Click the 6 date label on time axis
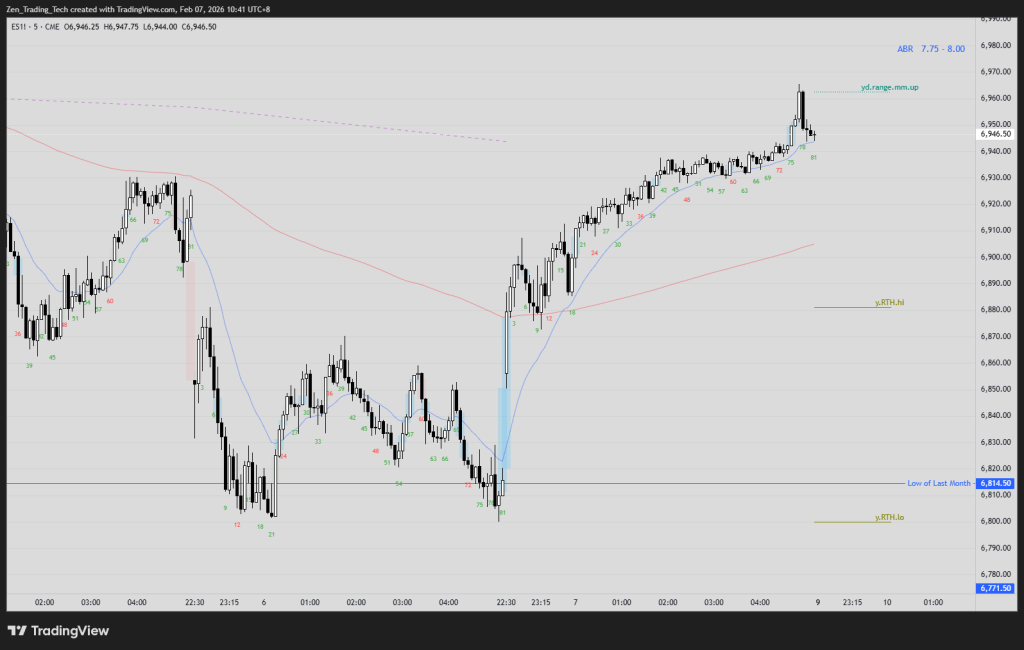This screenshot has height=650, width=1024. coord(264,603)
